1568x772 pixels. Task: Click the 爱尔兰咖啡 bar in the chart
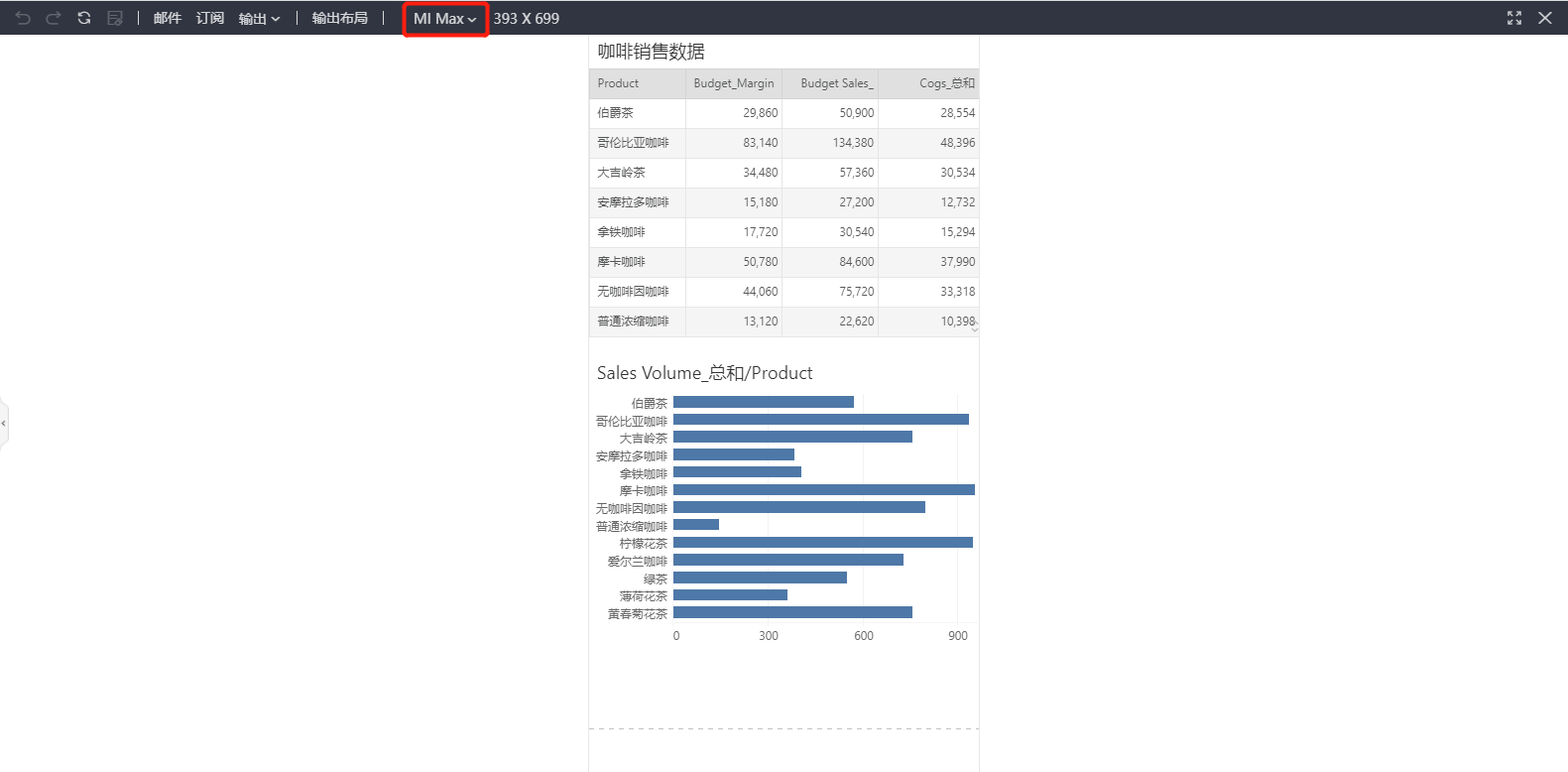point(788,560)
